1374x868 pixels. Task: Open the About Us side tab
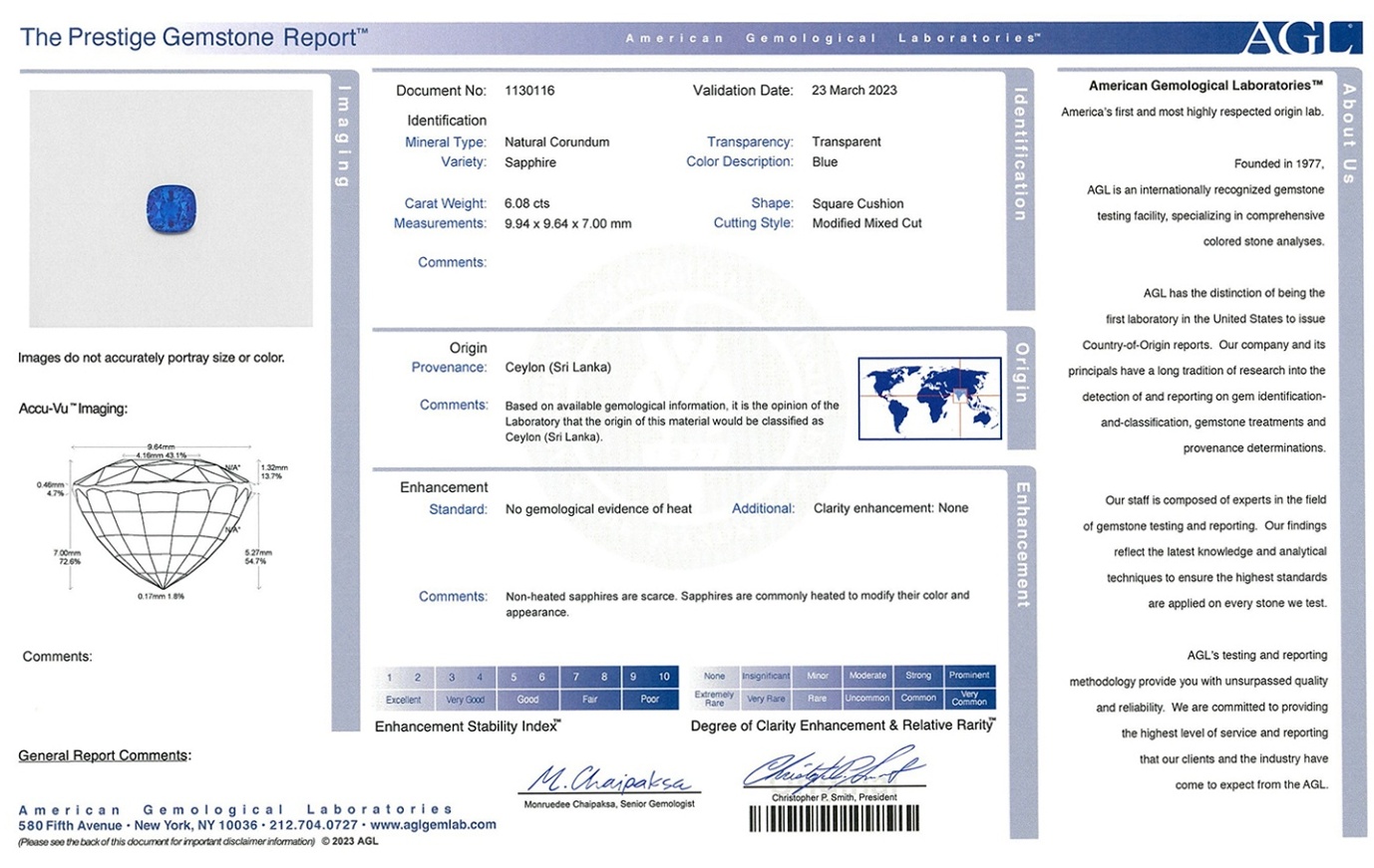(x=1349, y=134)
